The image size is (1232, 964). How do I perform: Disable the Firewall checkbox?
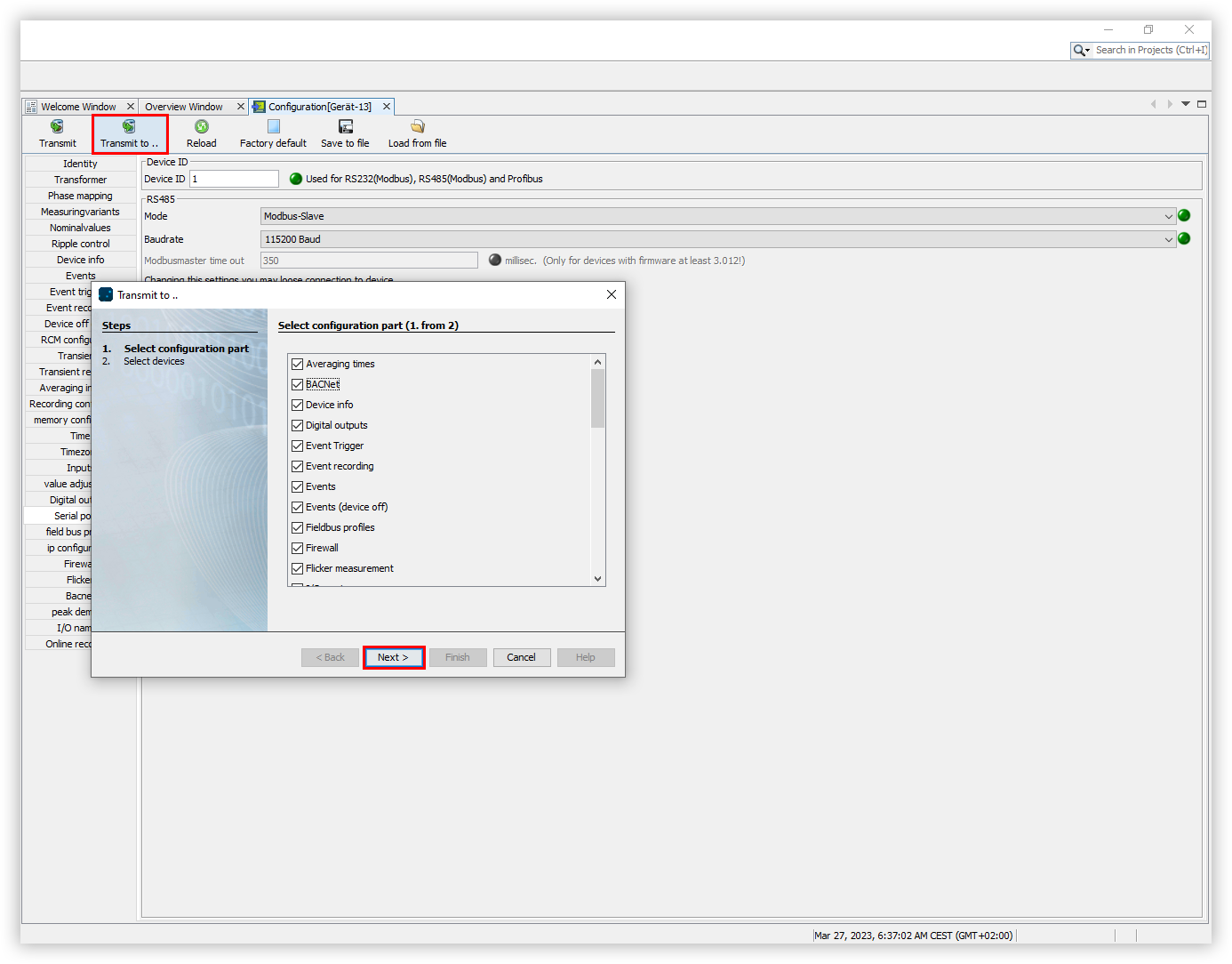click(298, 548)
